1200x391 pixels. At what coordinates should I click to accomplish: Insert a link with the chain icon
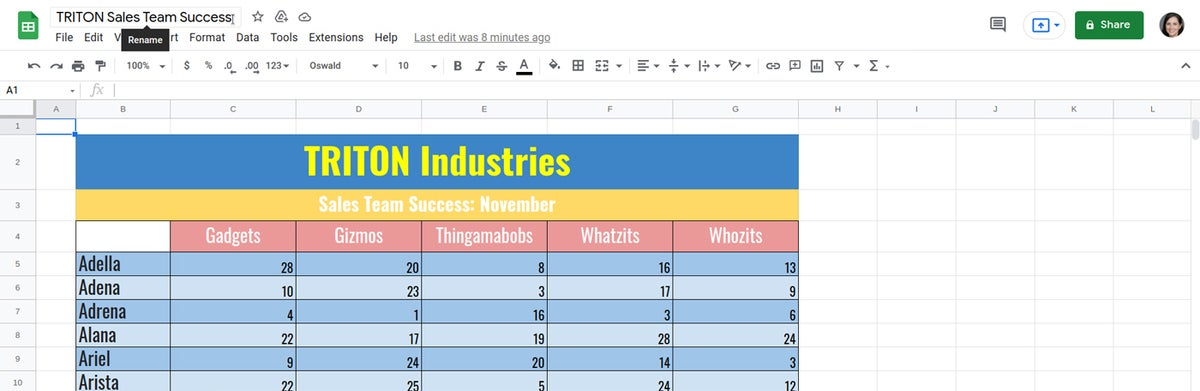[773, 66]
